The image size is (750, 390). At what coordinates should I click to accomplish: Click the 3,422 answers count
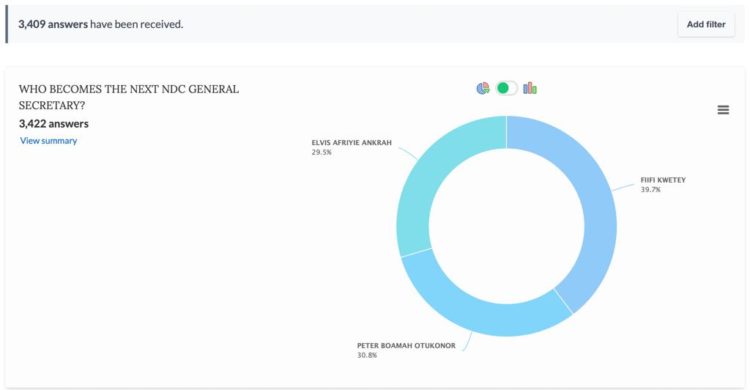click(x=54, y=124)
